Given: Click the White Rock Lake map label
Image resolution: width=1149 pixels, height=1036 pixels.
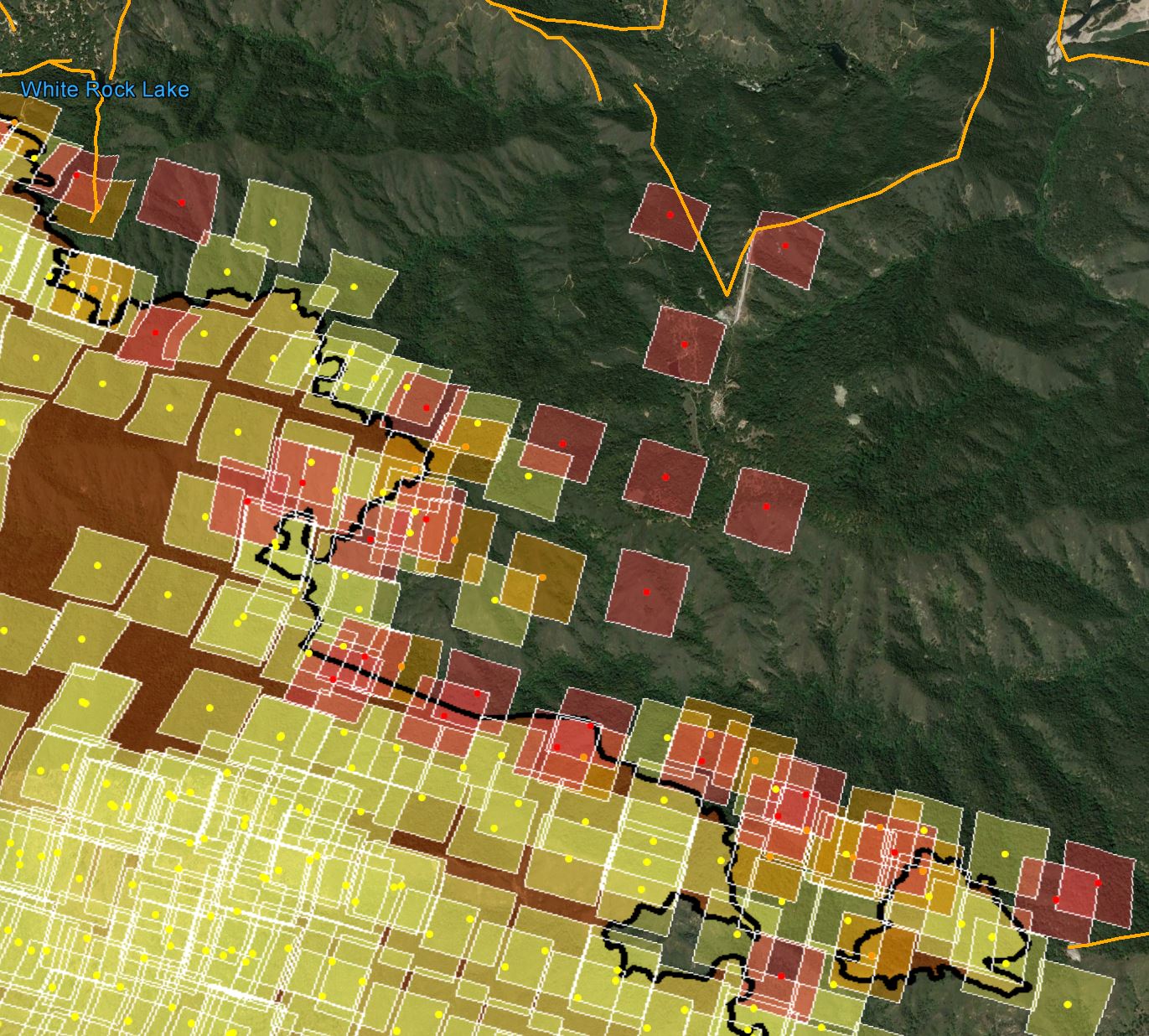Looking at the screenshot, I should [105, 90].
